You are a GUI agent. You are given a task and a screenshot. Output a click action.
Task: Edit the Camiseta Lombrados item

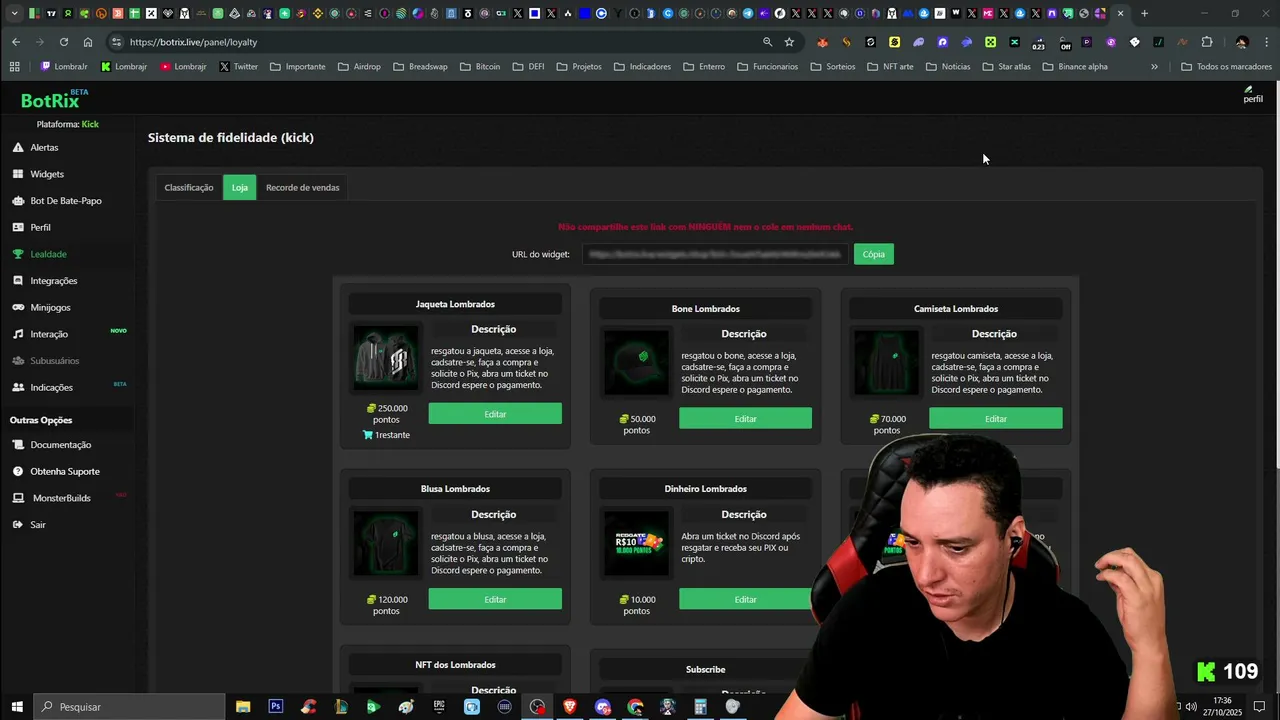click(995, 419)
